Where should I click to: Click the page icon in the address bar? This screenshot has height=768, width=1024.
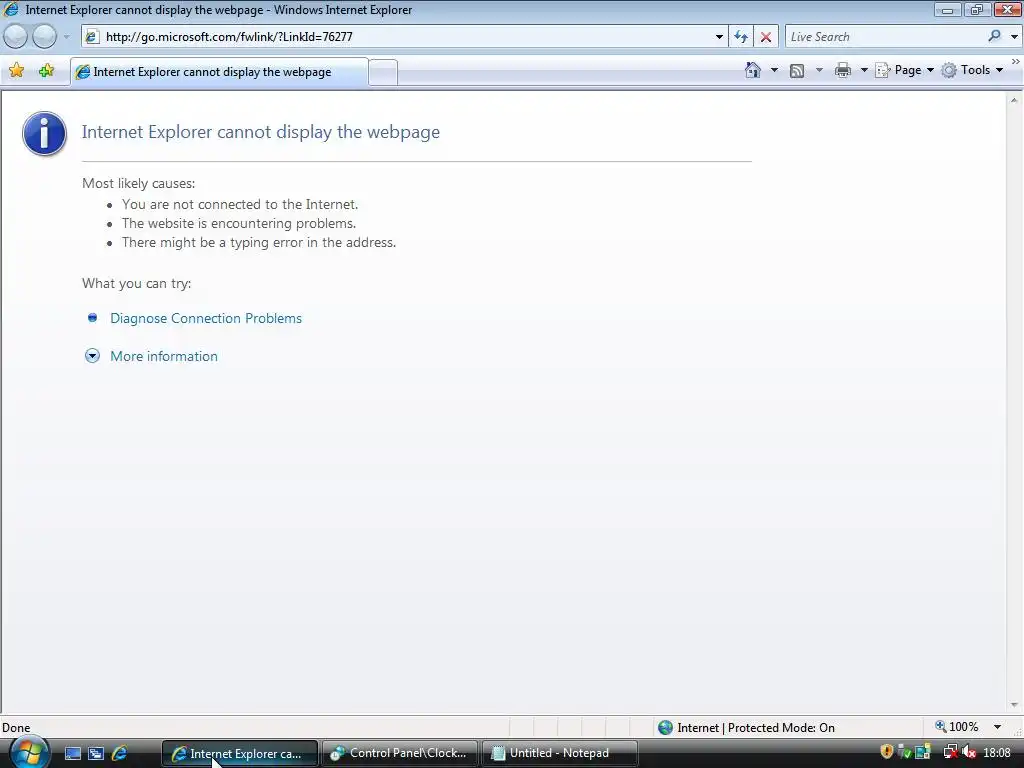pos(92,37)
